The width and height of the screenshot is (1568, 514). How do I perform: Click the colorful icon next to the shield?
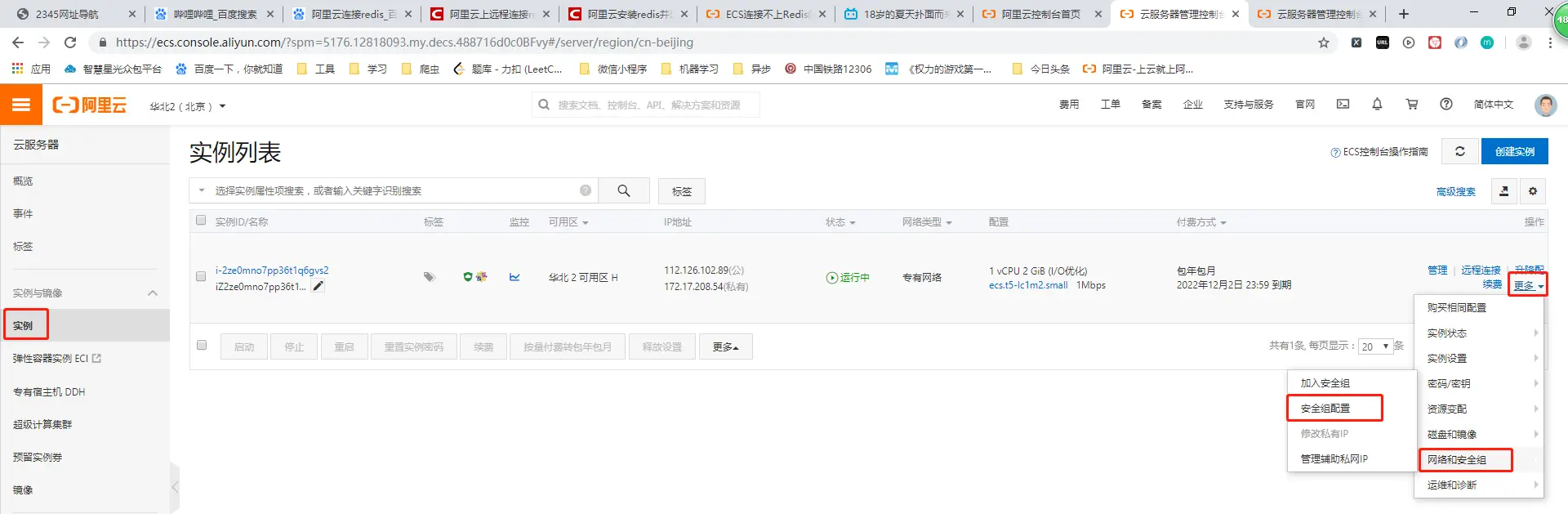tap(482, 277)
